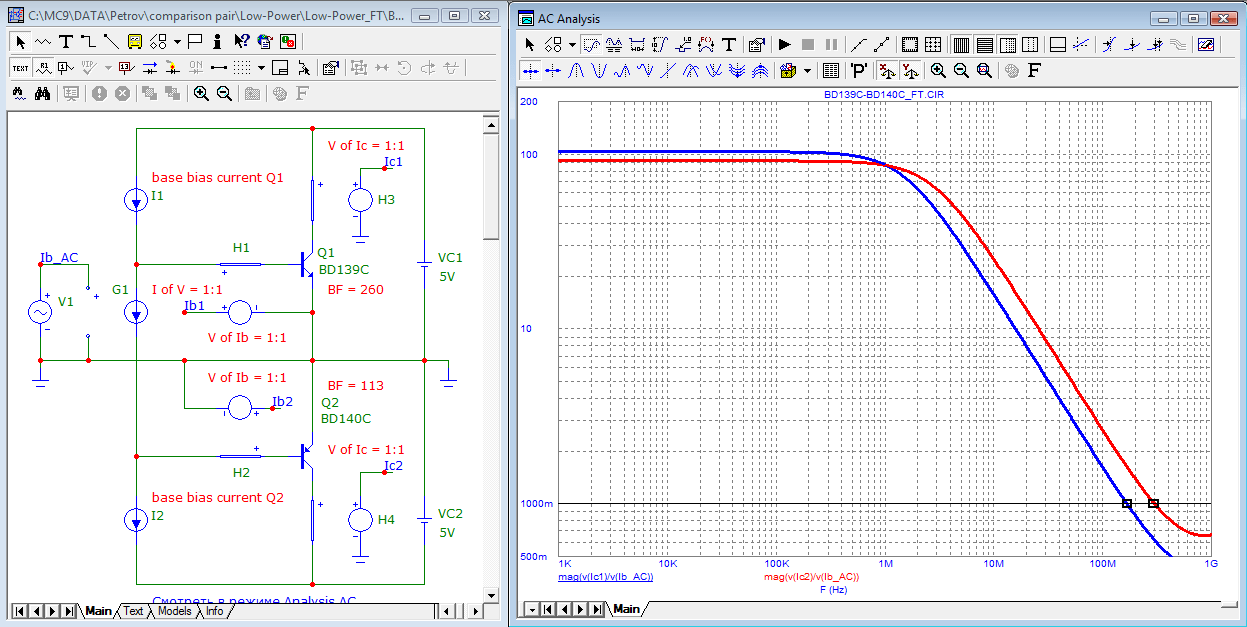Switch to the Models tab of schematic
Screen dimensions: 1247x627
(174, 611)
